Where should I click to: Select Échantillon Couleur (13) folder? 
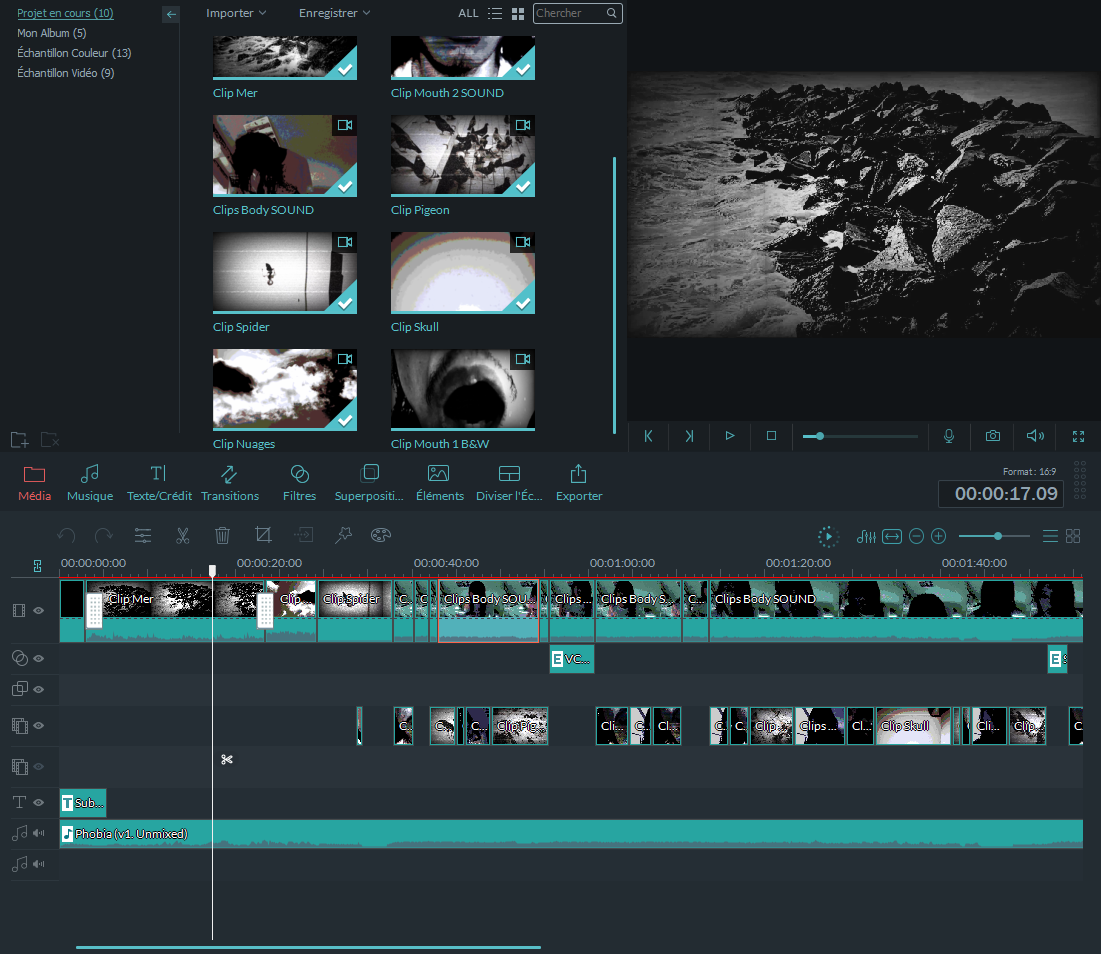click(x=74, y=53)
